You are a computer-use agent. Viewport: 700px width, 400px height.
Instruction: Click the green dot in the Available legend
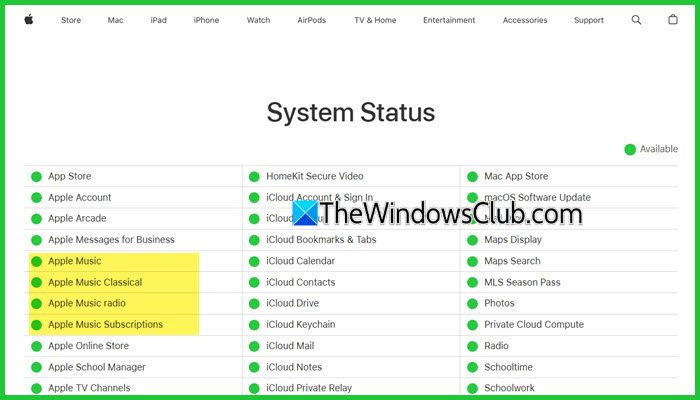tap(630, 150)
